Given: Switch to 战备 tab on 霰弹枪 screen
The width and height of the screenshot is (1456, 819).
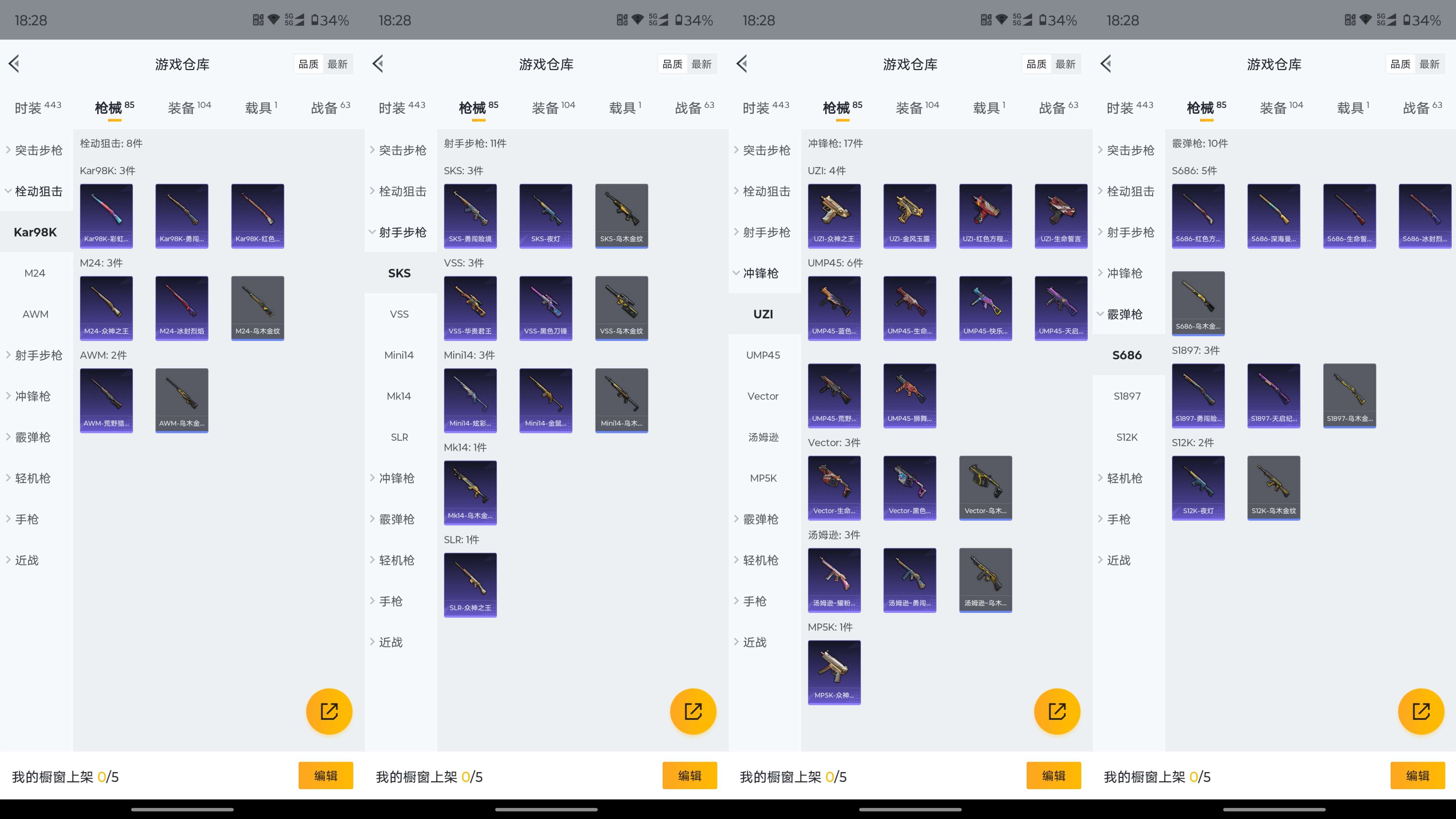Looking at the screenshot, I should (1423, 107).
